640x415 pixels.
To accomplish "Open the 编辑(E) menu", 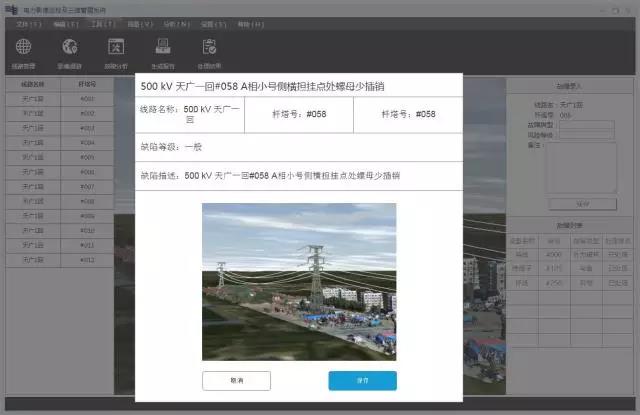I will click(x=66, y=22).
